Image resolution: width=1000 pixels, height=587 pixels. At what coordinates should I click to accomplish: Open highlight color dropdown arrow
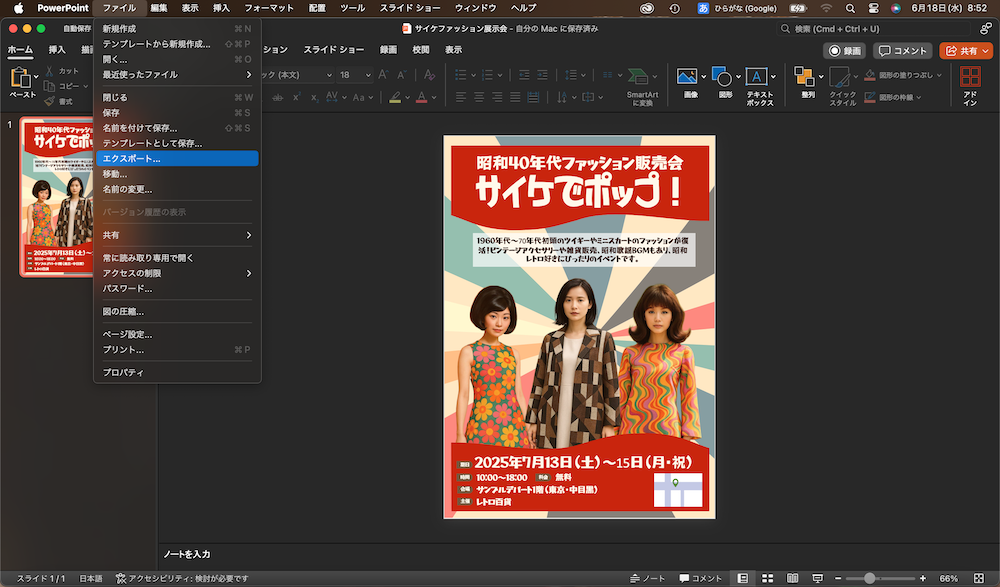point(407,98)
